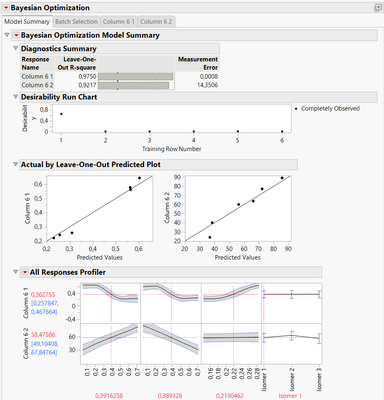
Task: Click the top-right data point in Column 6 1 plot
Action: (139, 178)
